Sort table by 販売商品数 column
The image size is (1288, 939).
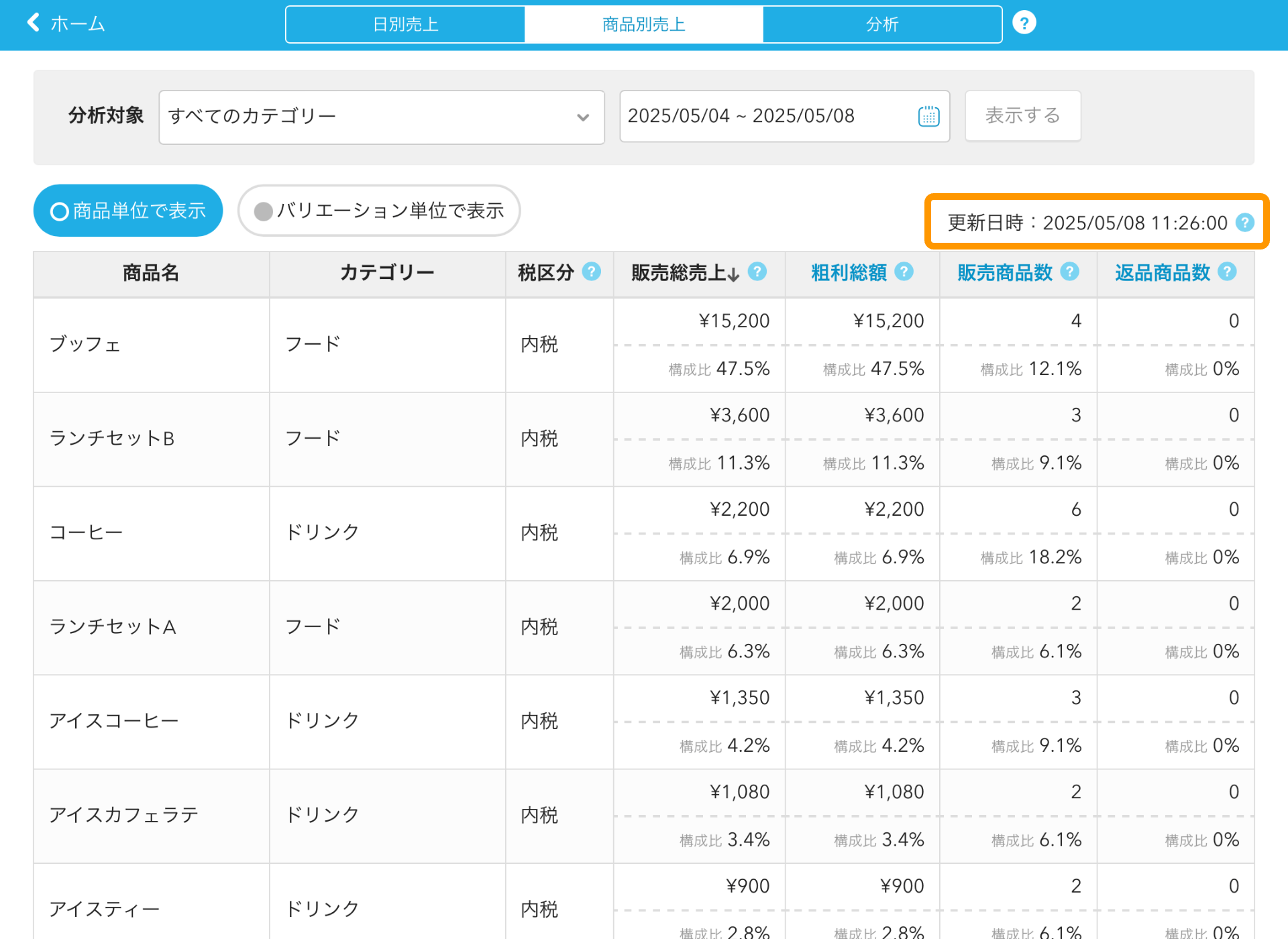tap(1004, 273)
